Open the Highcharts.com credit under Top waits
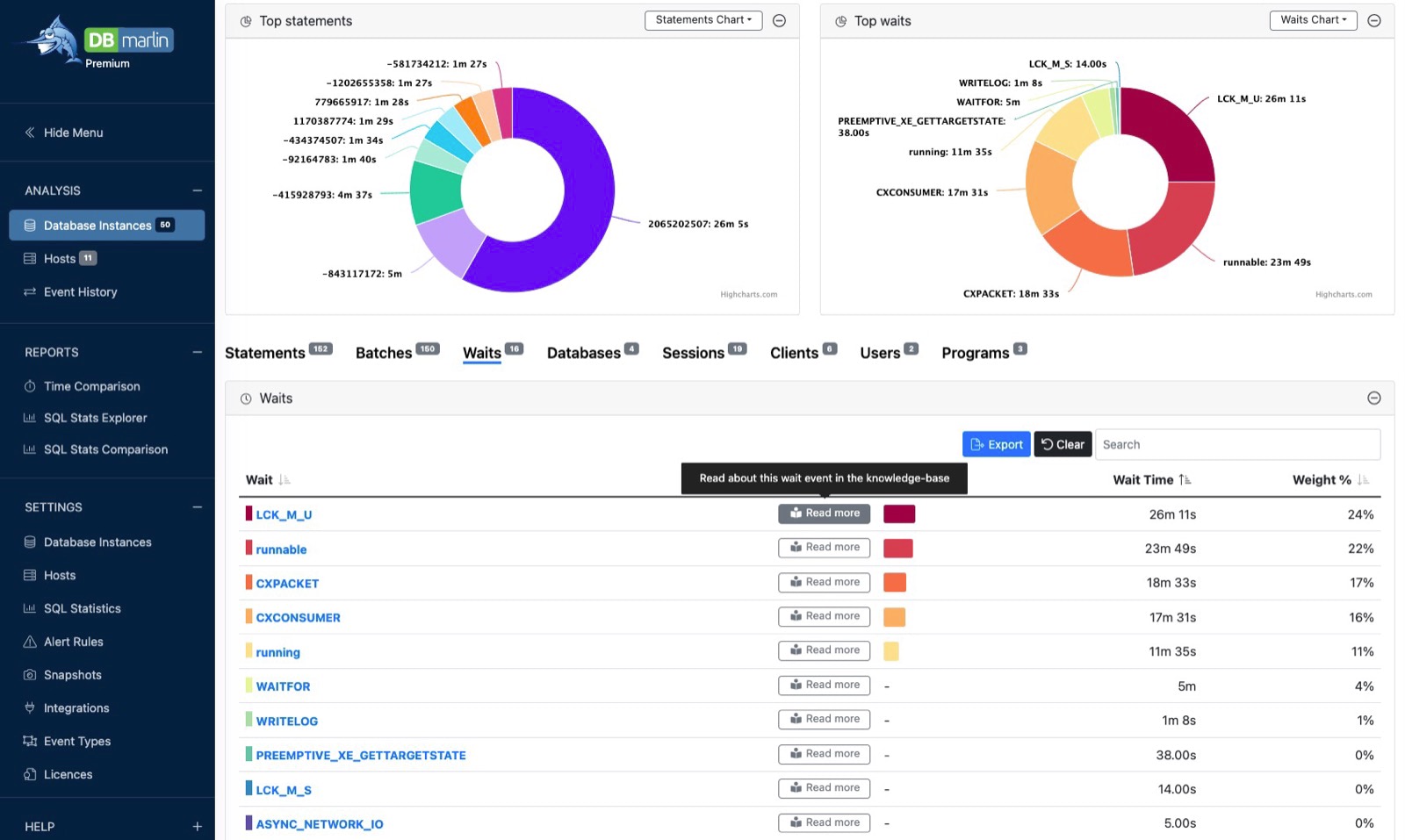Viewport: 1405px width, 840px height. coord(1344,295)
